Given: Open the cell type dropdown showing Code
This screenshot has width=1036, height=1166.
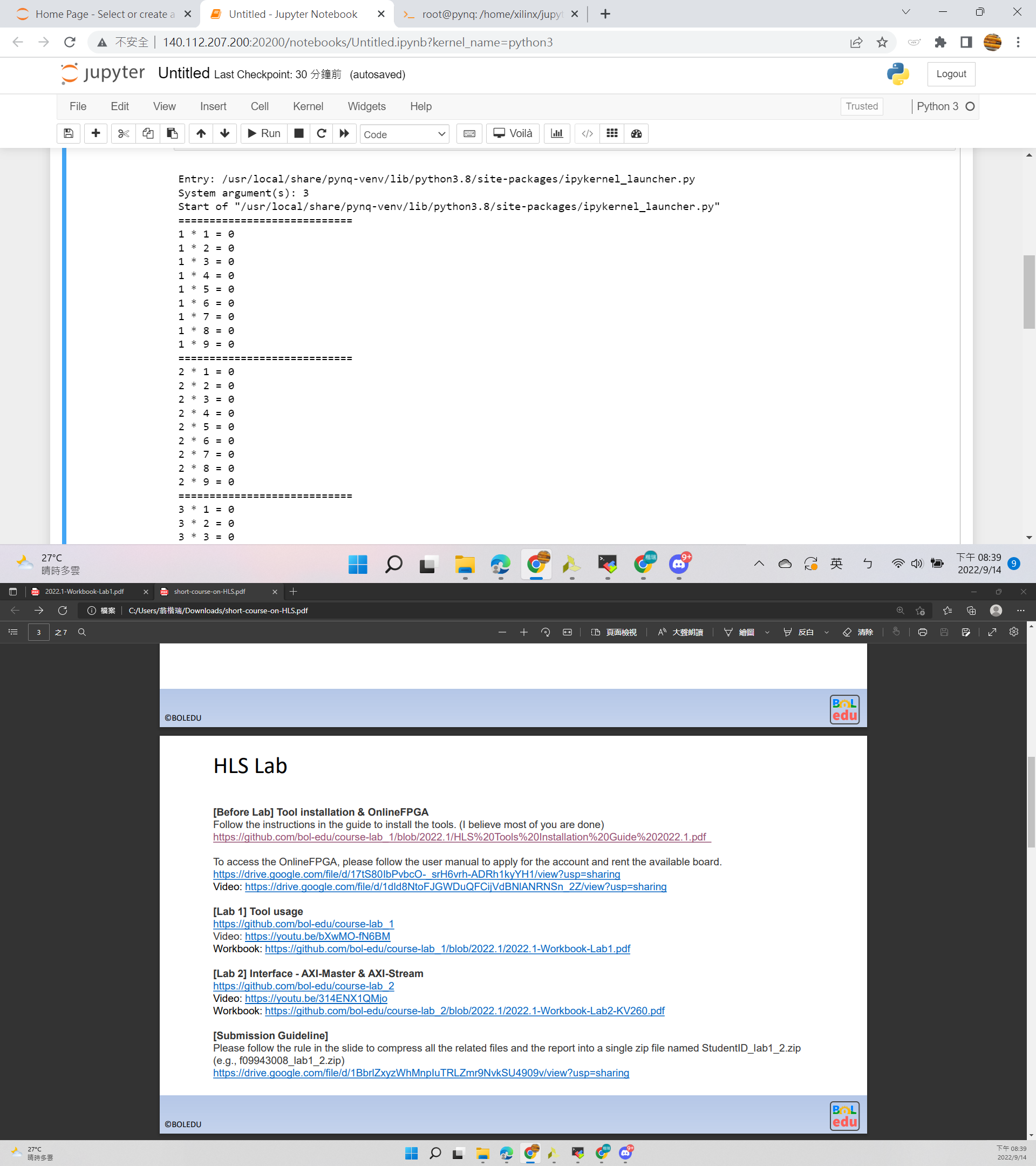Looking at the screenshot, I should 404,133.
